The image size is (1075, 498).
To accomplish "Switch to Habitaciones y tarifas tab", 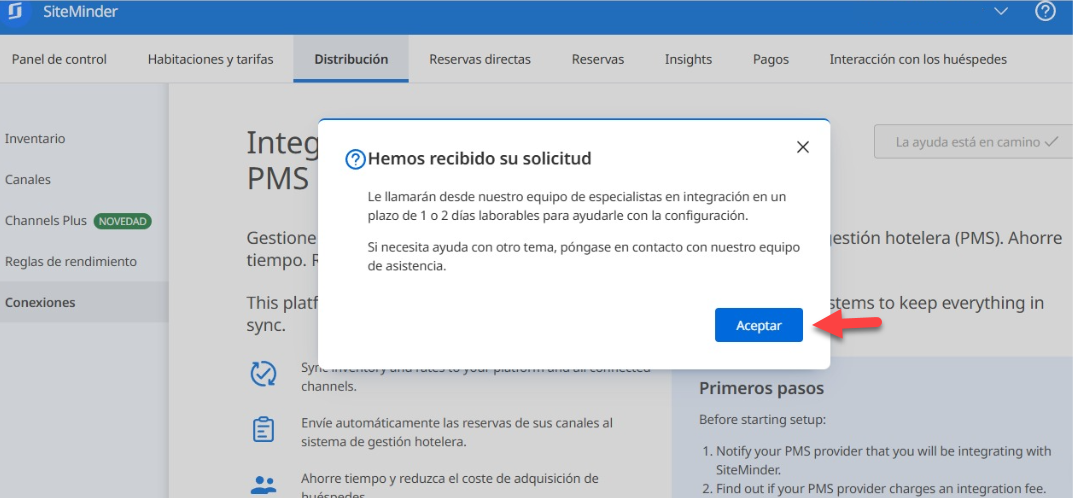I will pos(210,59).
